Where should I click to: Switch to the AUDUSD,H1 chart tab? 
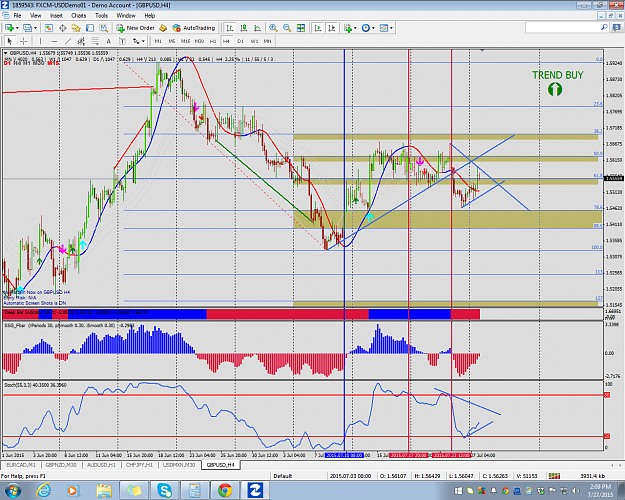[x=101, y=465]
